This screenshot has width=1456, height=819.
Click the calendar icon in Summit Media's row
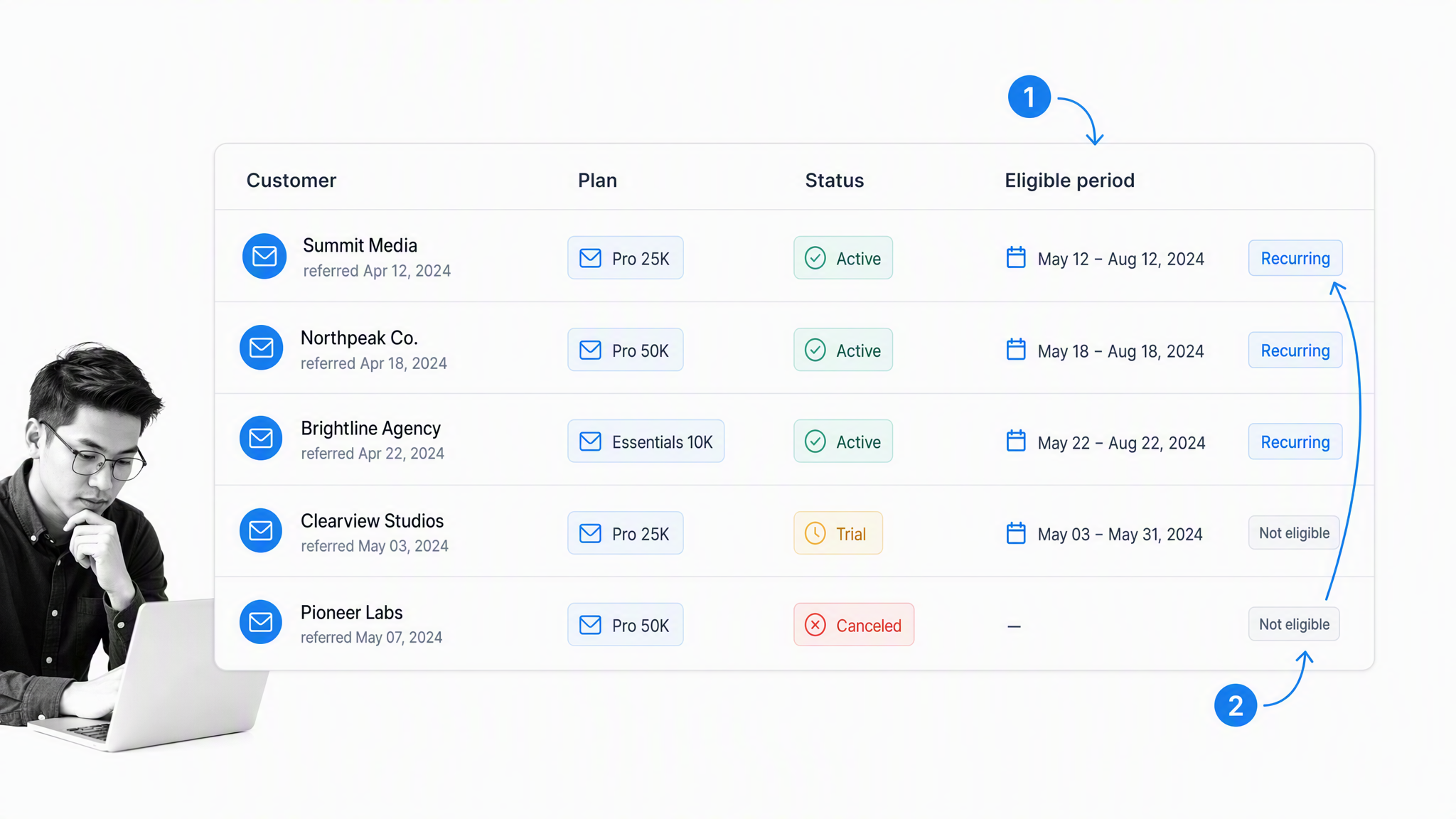[1016, 257]
